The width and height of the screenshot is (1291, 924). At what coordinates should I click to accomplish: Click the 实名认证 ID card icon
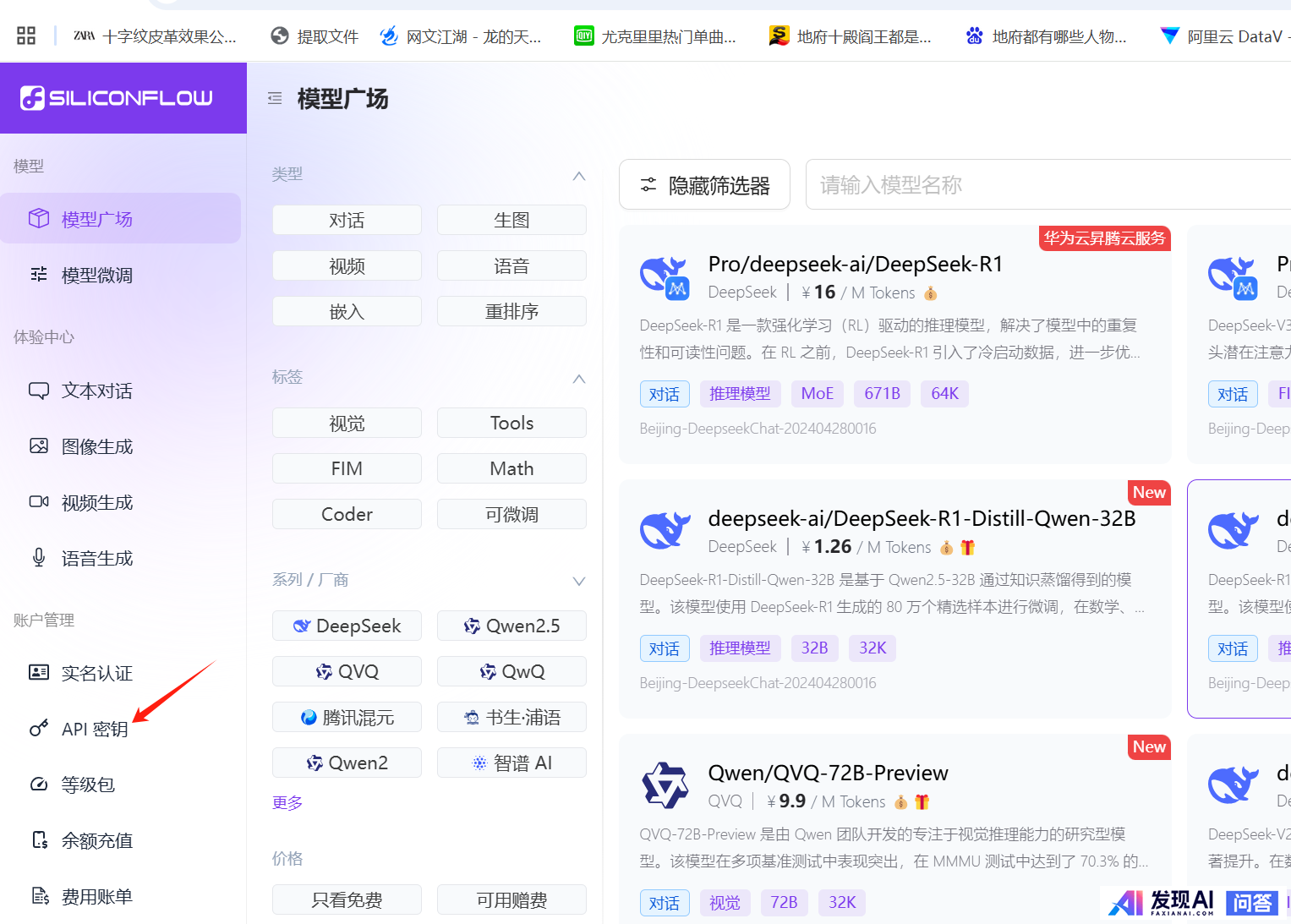click(39, 672)
